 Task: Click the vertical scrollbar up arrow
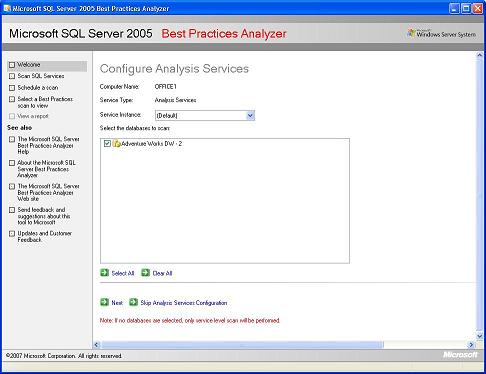point(480,55)
